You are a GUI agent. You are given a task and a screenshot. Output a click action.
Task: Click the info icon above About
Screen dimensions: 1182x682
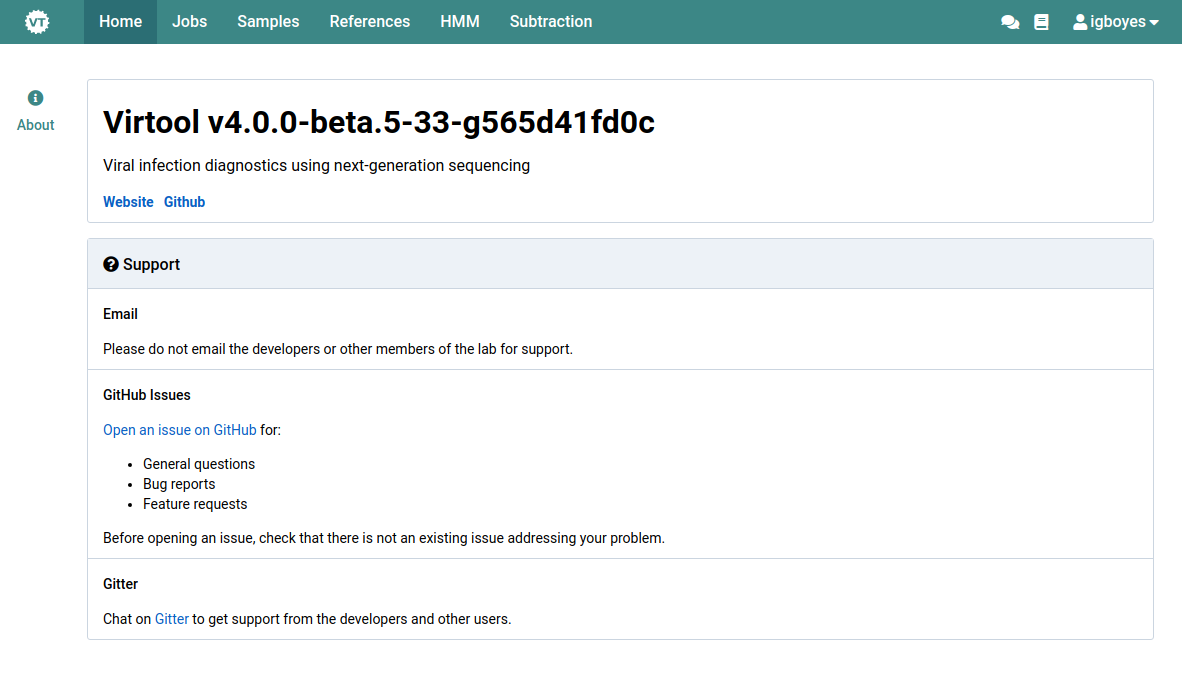coord(35,97)
